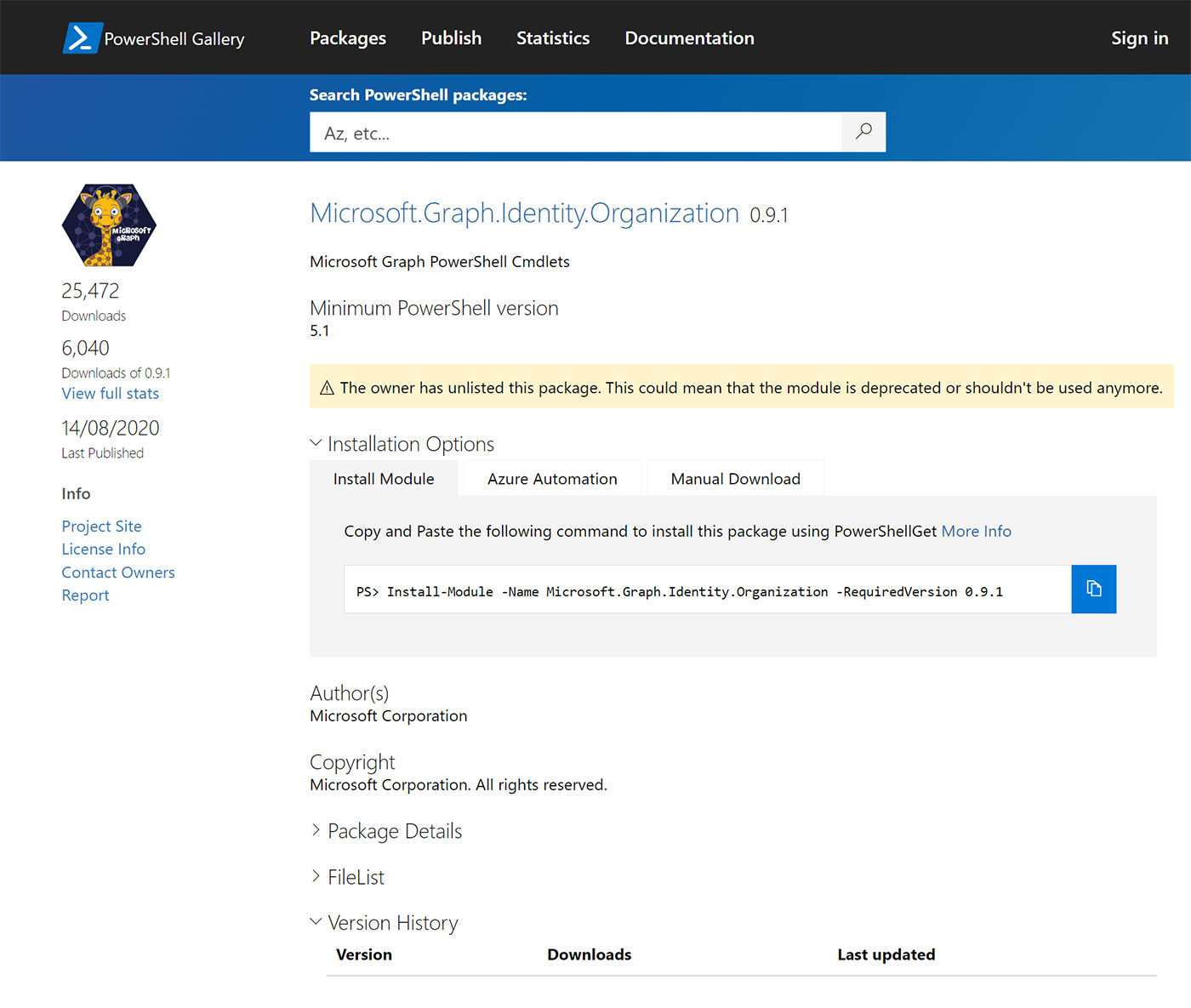Click the Microsoft Graph giraffe package icon
Screen dimensions: 1191x1008
click(109, 225)
